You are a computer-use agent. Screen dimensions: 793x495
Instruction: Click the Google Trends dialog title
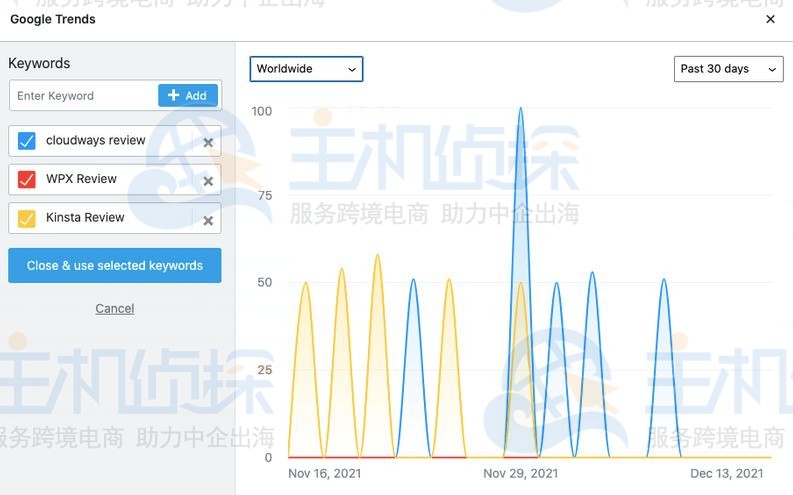tap(53, 19)
